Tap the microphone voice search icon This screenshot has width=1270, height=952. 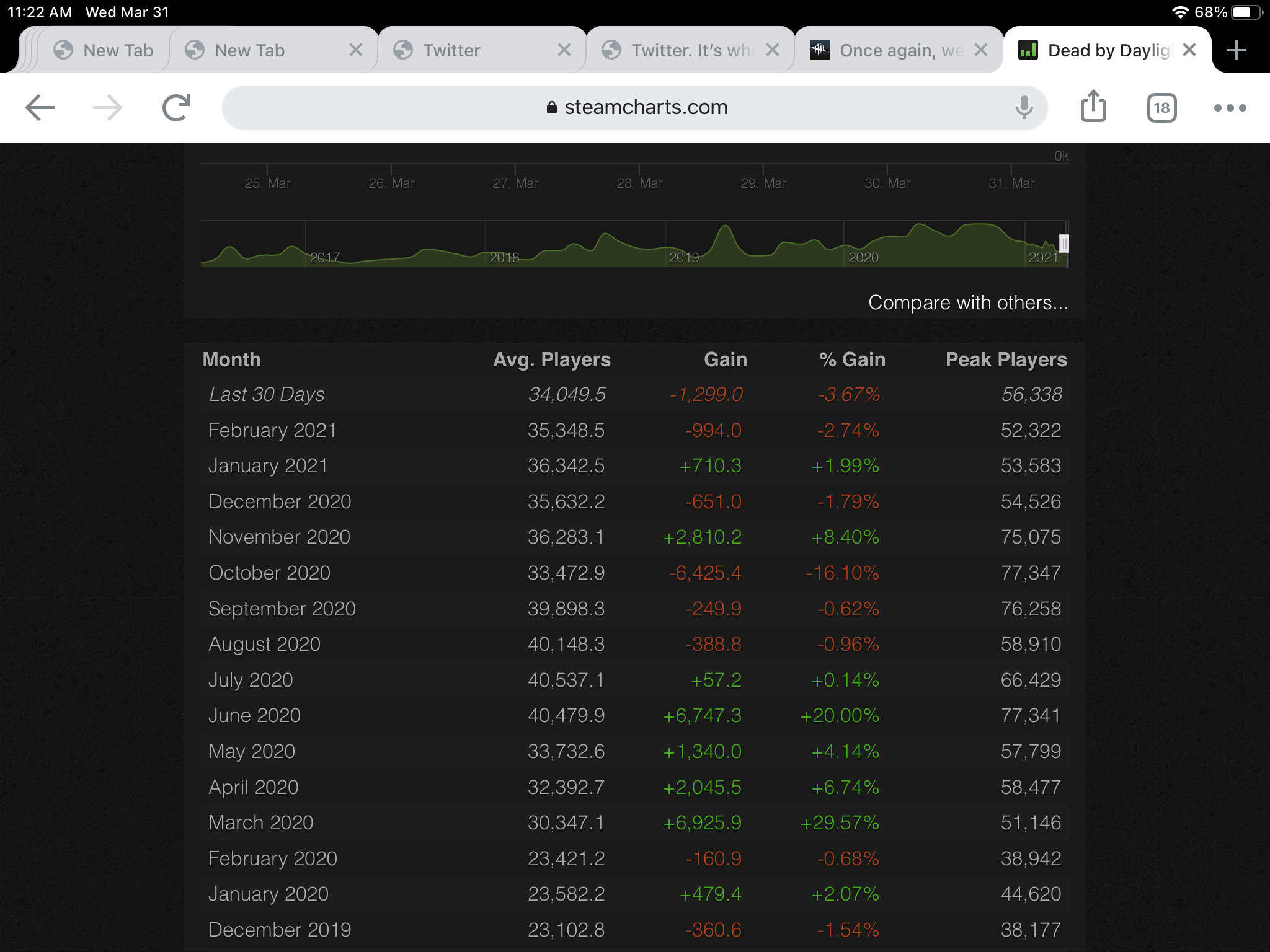tap(1024, 107)
